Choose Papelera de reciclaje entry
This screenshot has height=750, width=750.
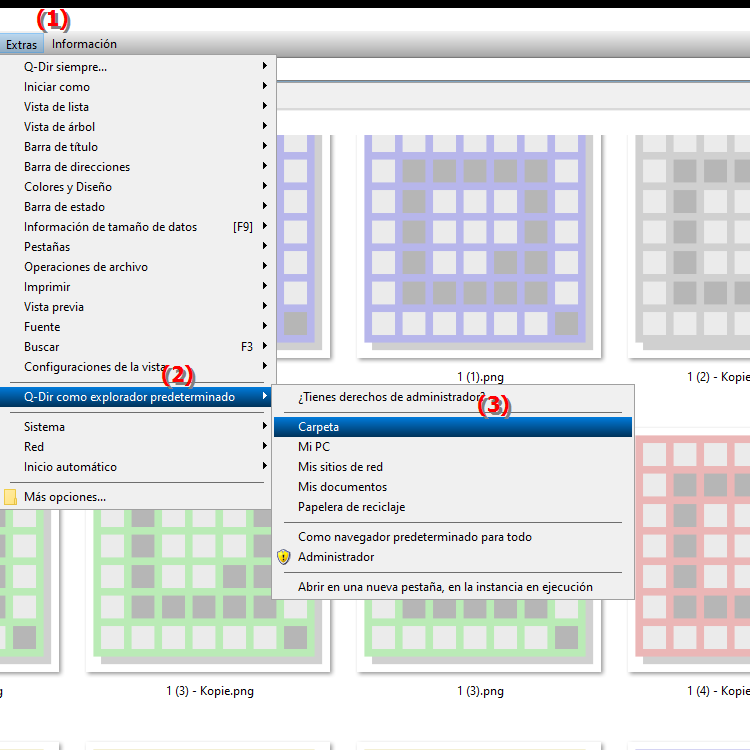click(x=453, y=507)
